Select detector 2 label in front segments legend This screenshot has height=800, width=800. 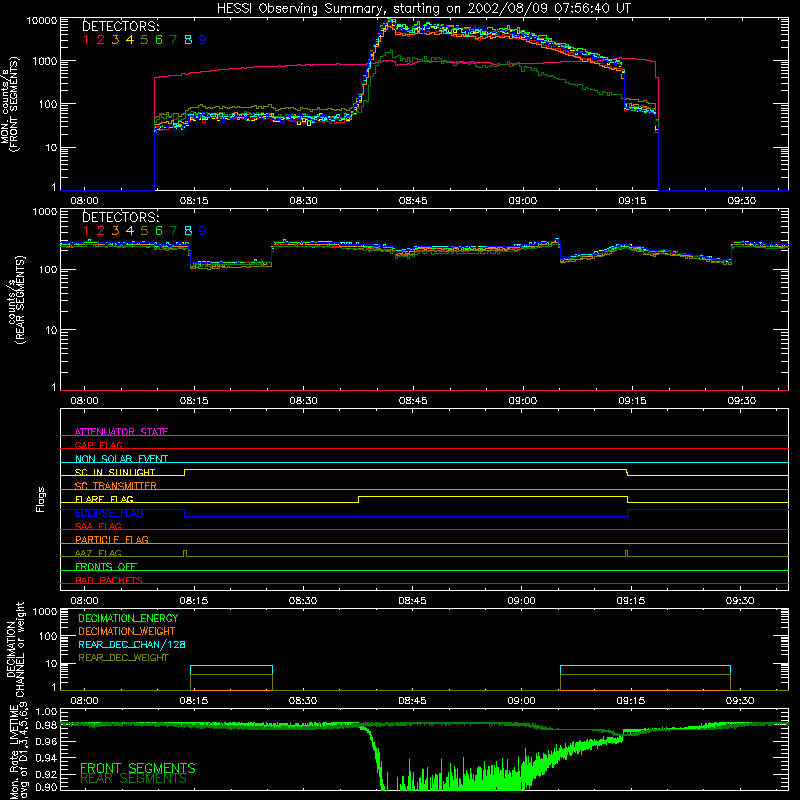[101, 40]
